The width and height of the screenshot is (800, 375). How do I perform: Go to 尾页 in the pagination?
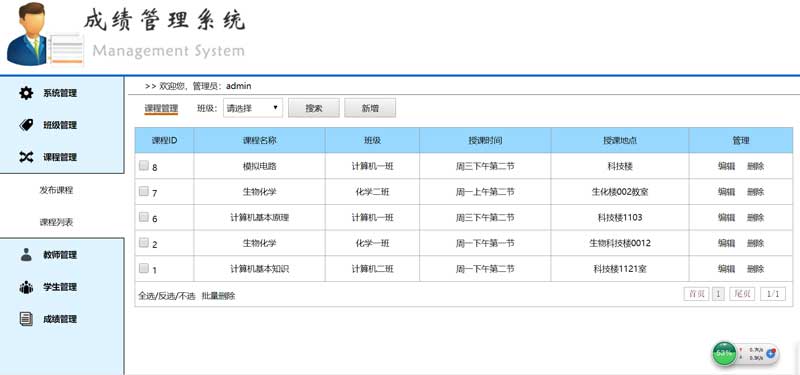[742, 294]
